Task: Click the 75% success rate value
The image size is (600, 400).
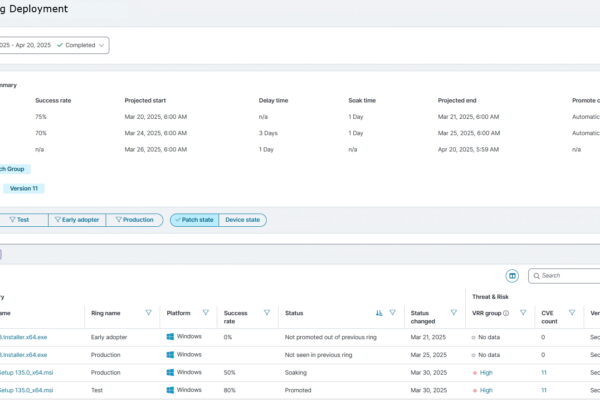Action: tap(41, 117)
